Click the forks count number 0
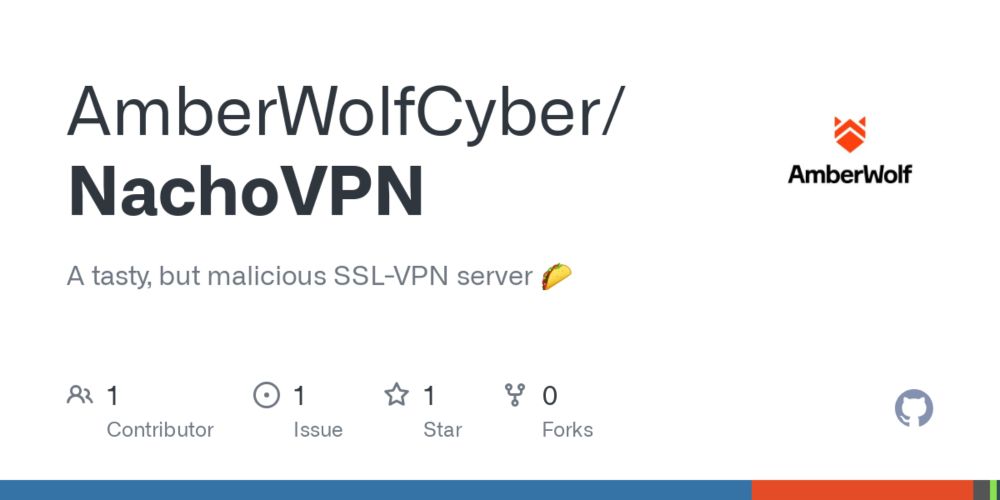Viewport: 1000px width, 500px height. click(x=549, y=396)
